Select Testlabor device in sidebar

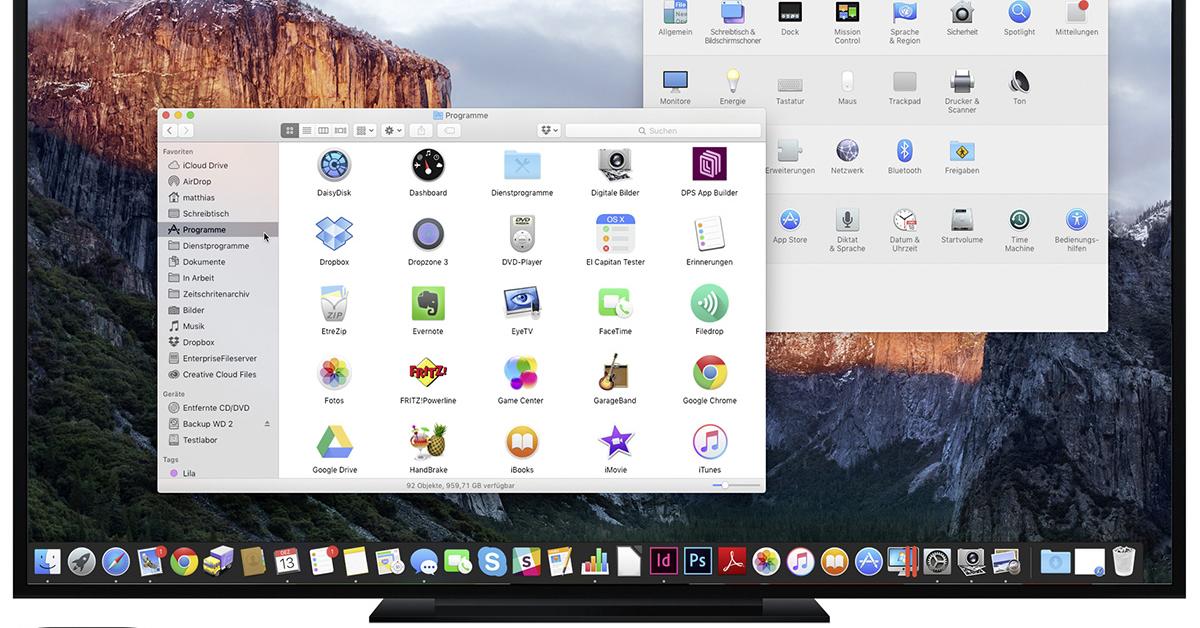200,440
